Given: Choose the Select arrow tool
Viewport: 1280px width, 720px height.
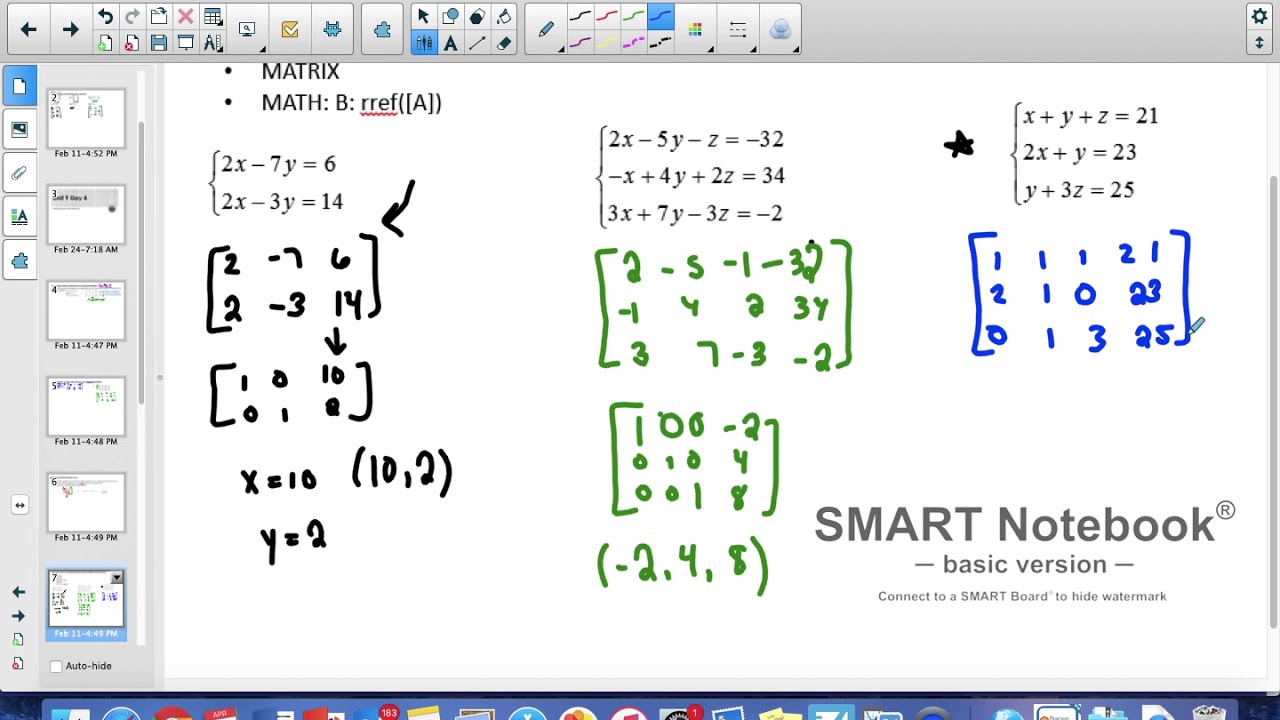Looking at the screenshot, I should [x=423, y=17].
